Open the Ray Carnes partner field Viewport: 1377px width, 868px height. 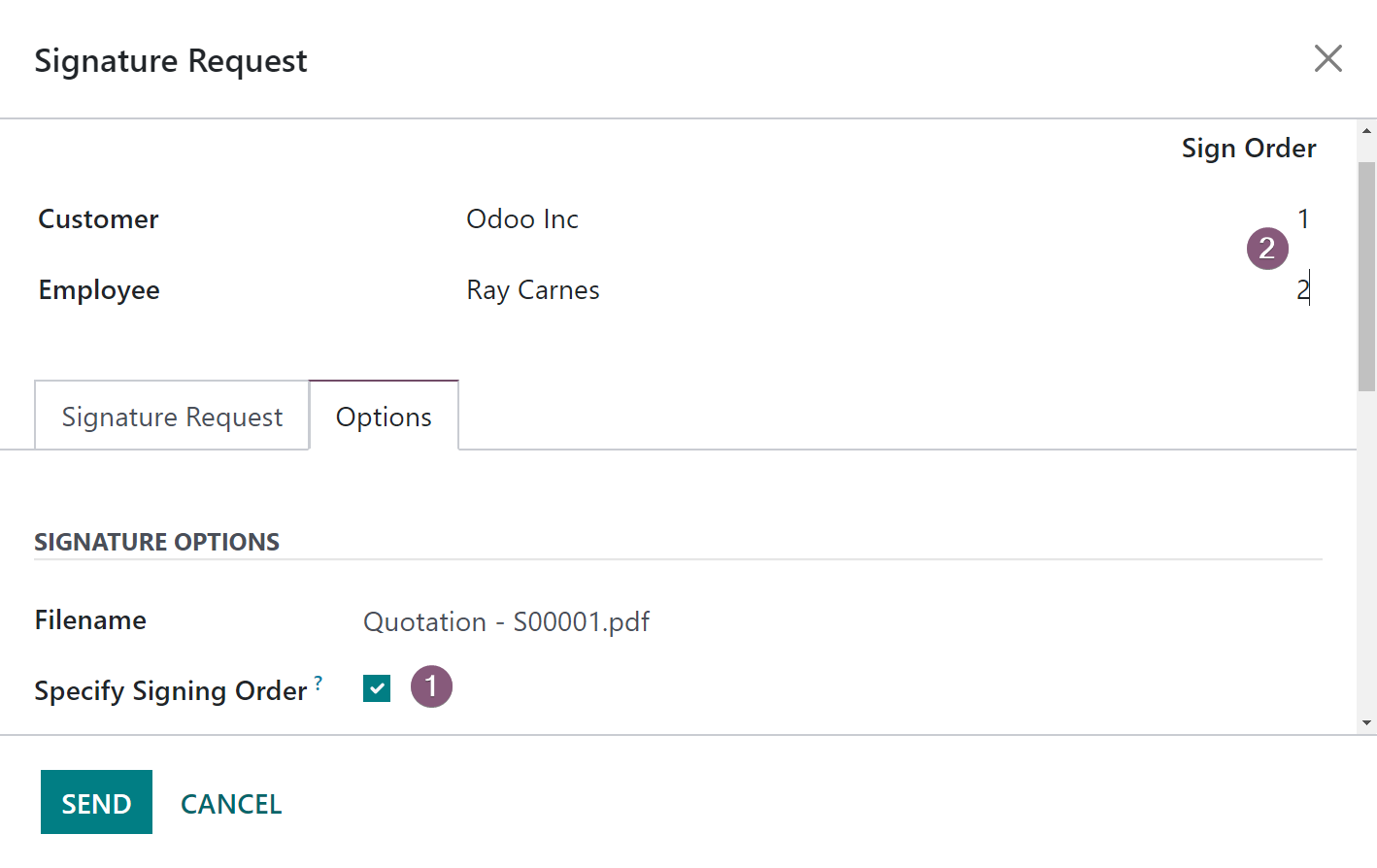coord(533,289)
